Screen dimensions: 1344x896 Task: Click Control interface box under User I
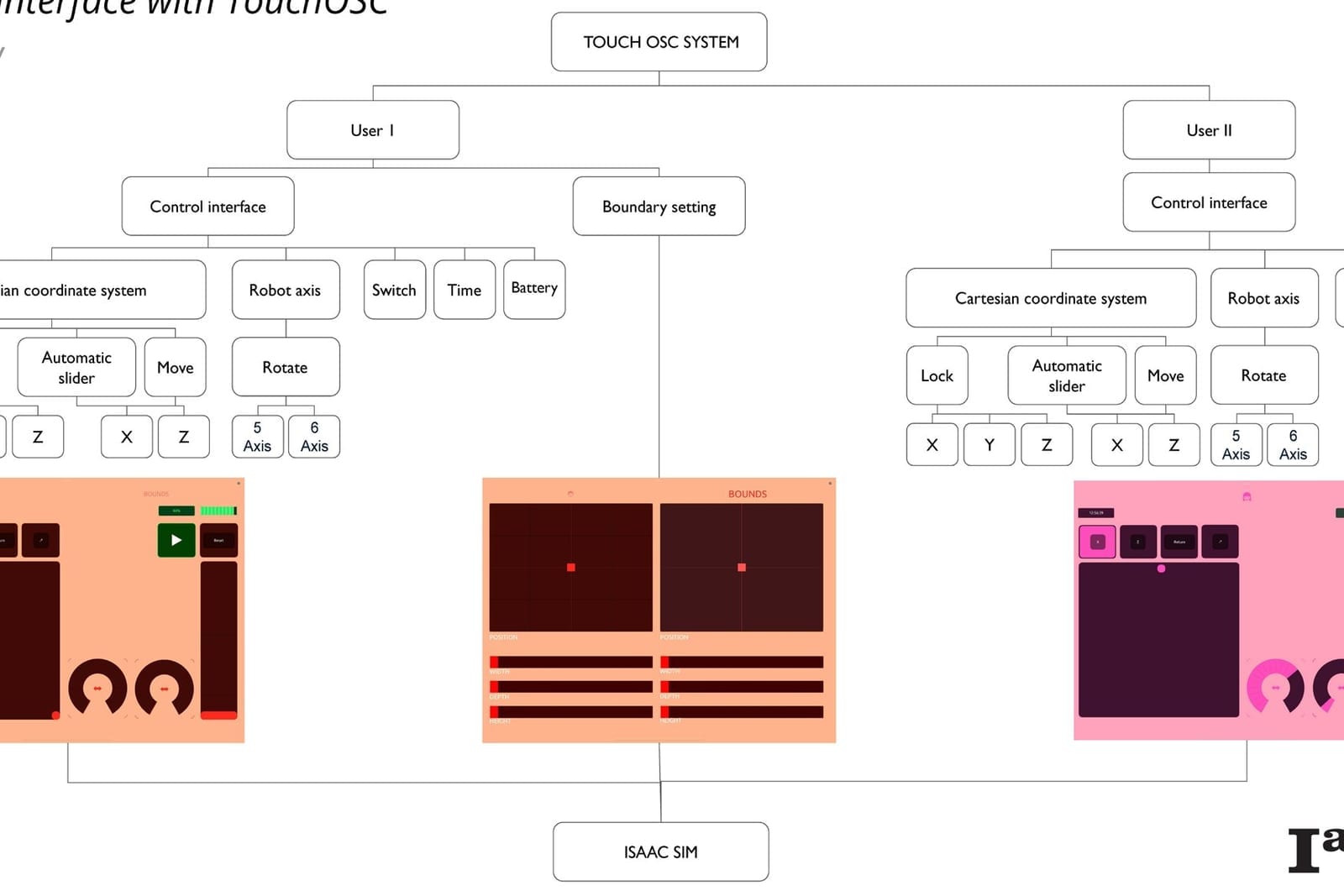click(x=208, y=206)
